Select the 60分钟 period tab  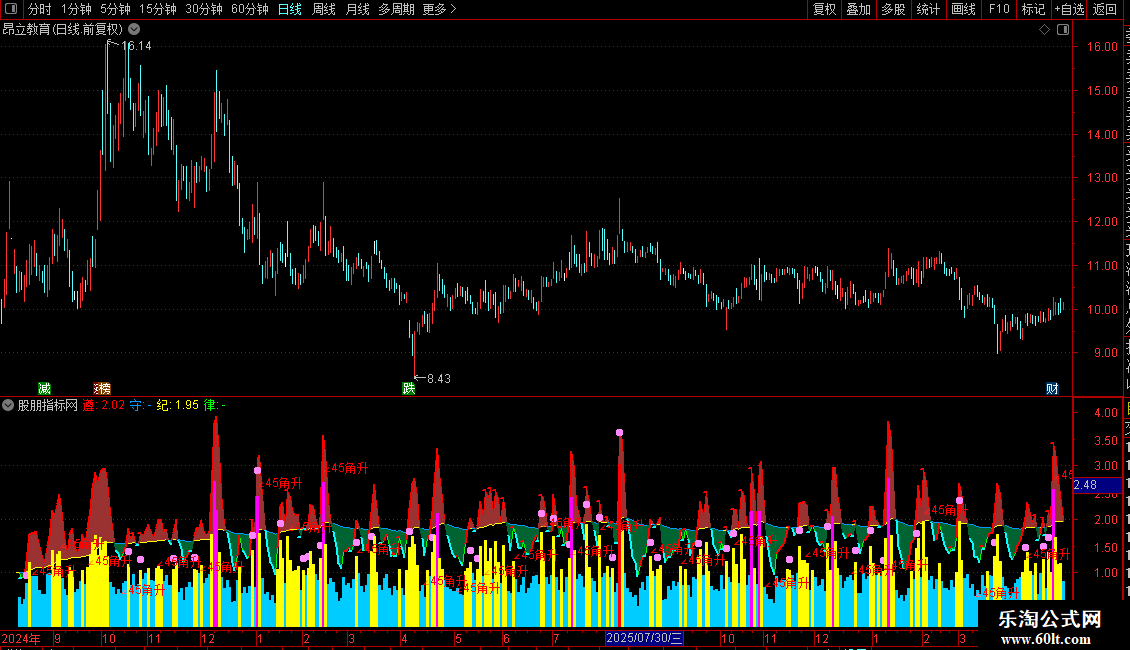tap(250, 9)
